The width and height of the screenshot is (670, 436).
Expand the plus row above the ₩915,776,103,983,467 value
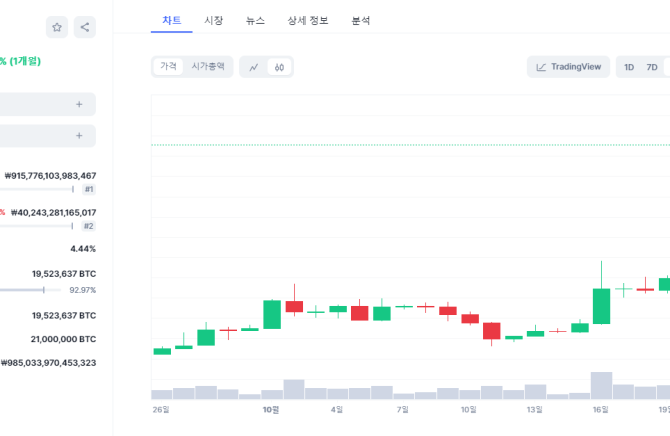pos(79,135)
